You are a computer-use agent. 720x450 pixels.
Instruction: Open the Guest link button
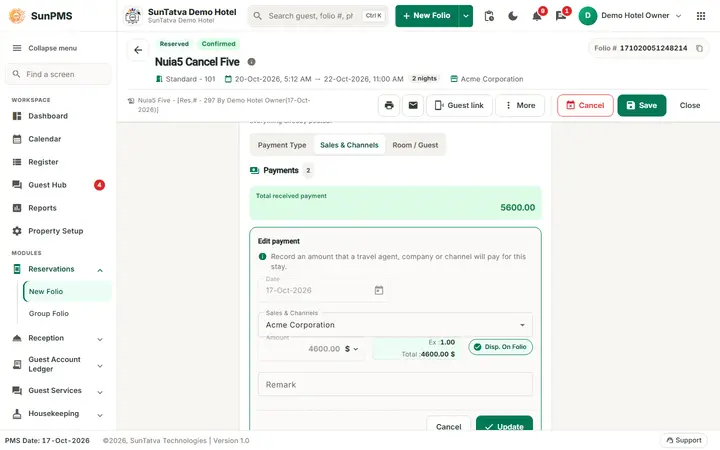(x=459, y=106)
